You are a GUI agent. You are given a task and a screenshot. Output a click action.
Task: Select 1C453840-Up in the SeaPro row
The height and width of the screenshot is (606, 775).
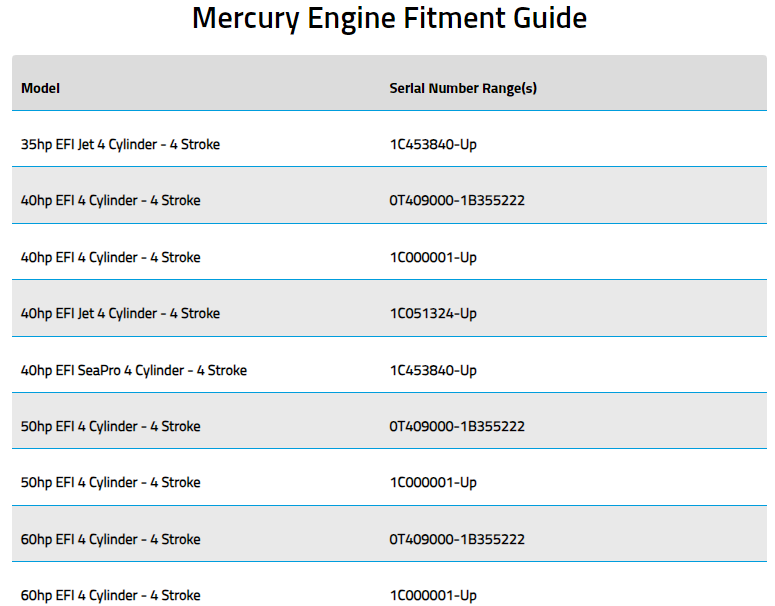pos(433,371)
